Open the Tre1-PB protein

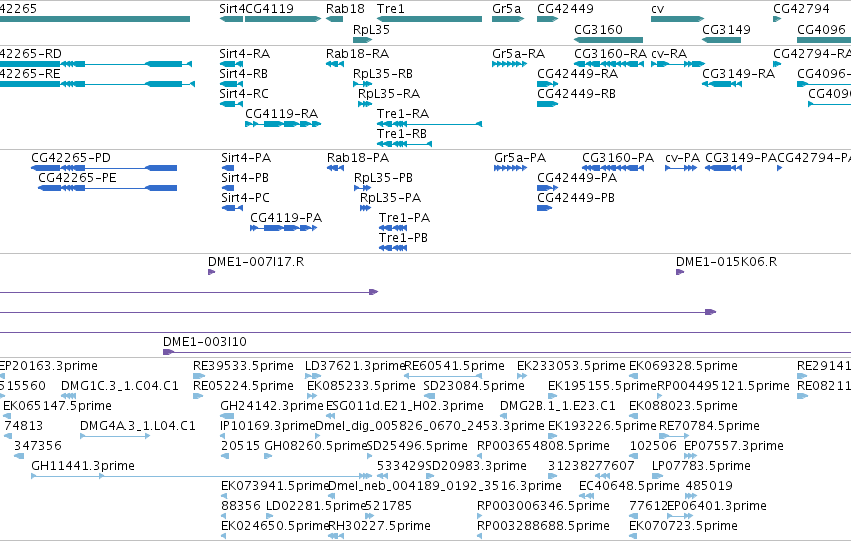click(x=393, y=248)
